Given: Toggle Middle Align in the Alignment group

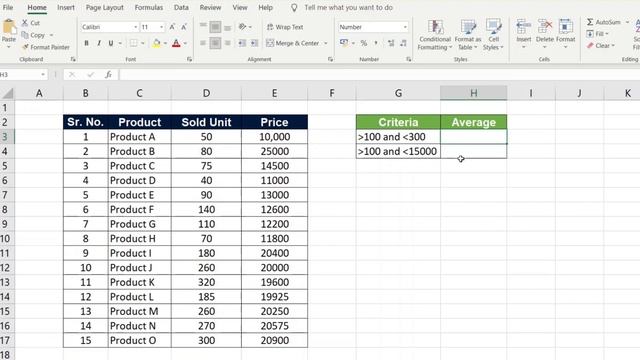Looking at the screenshot, I should point(215,27).
